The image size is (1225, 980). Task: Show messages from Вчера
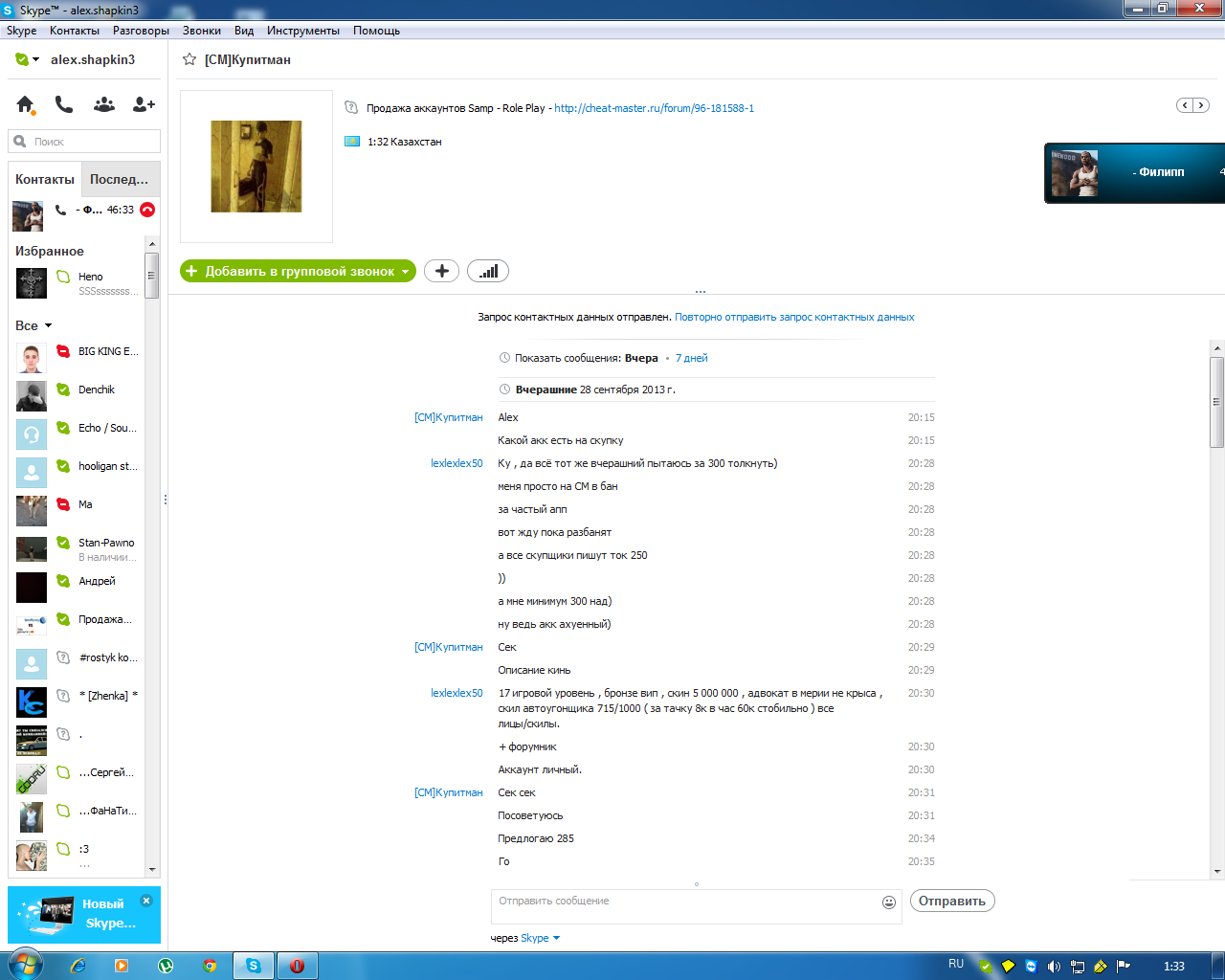click(641, 358)
